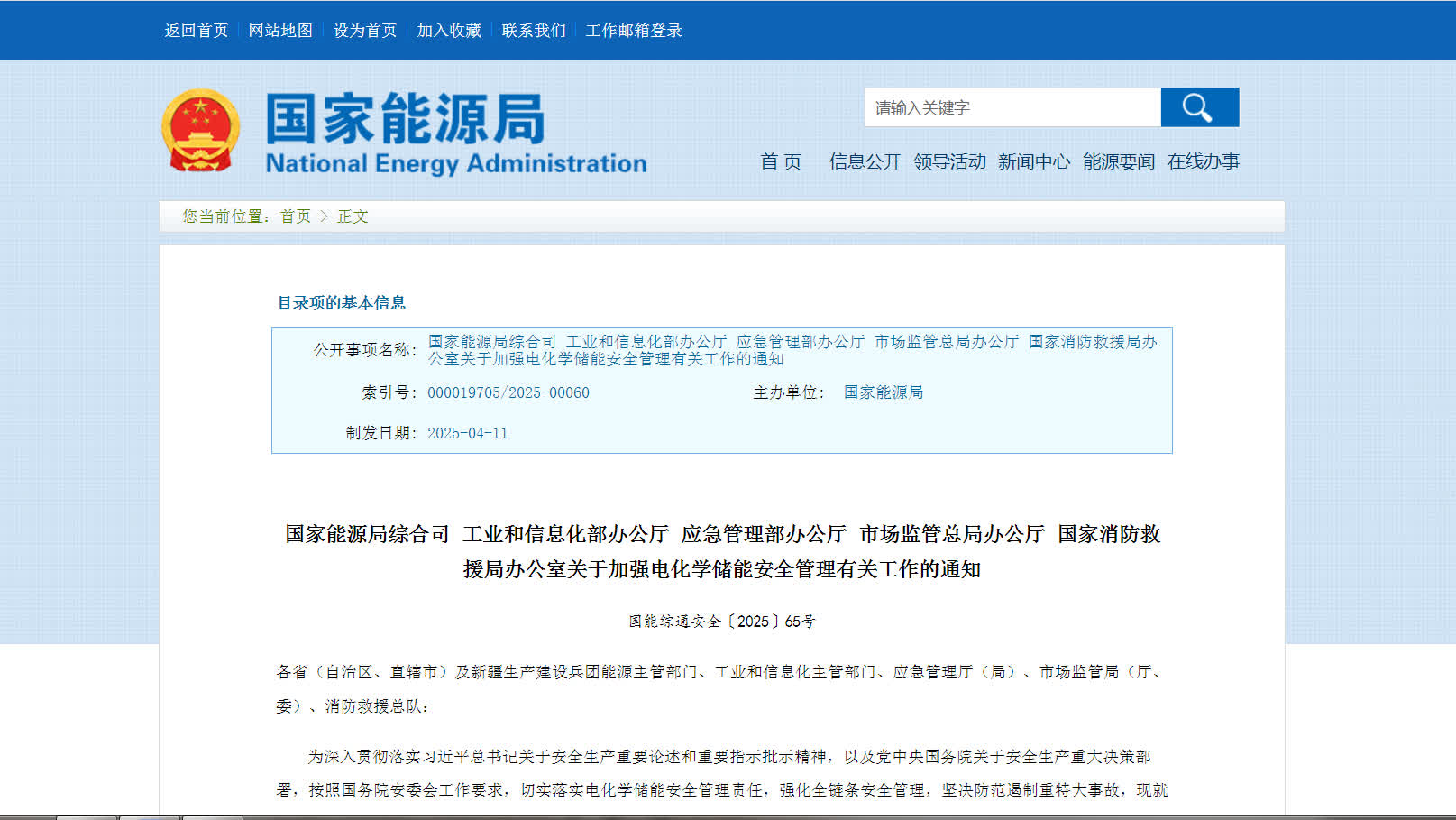Click the bold article headline
The image size is (1456, 820).
tap(722, 551)
